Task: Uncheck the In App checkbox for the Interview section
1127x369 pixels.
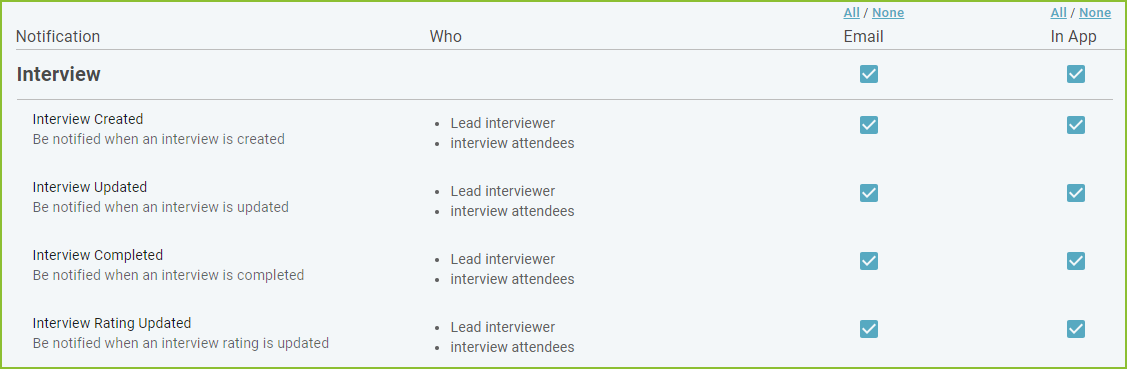Action: click(x=1075, y=74)
